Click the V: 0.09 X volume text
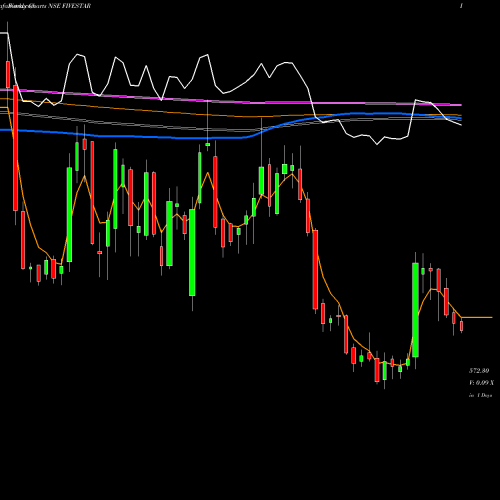The image size is (500, 500). point(481,383)
